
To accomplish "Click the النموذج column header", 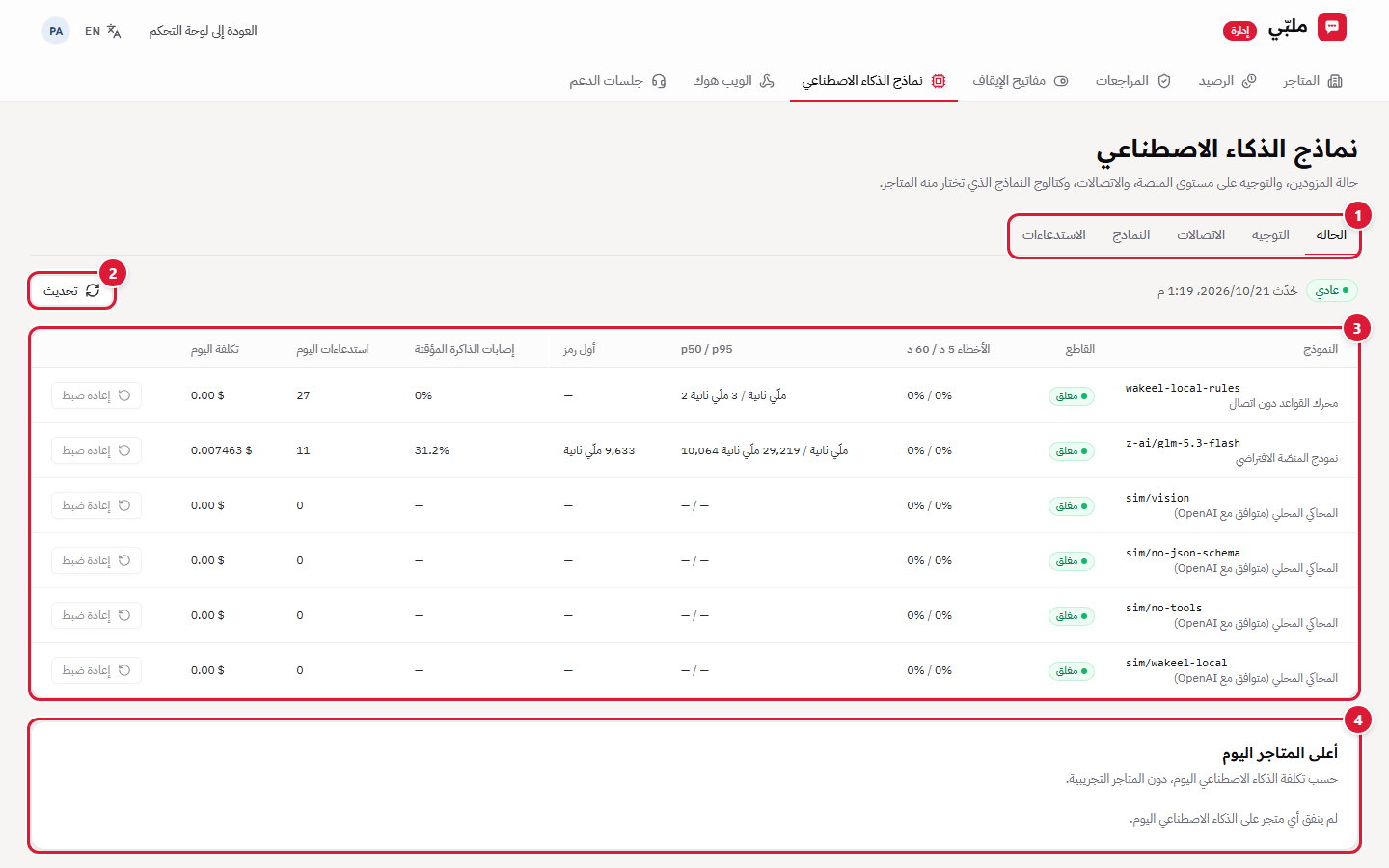I will click(1321, 349).
